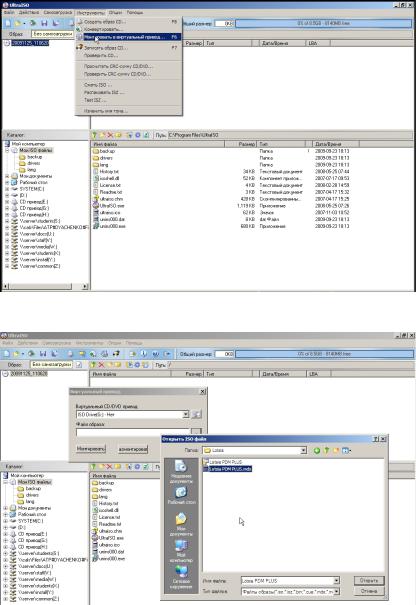Select the backup folder in upper catalog tree
Screen dimensions: 416x605
(31, 157)
